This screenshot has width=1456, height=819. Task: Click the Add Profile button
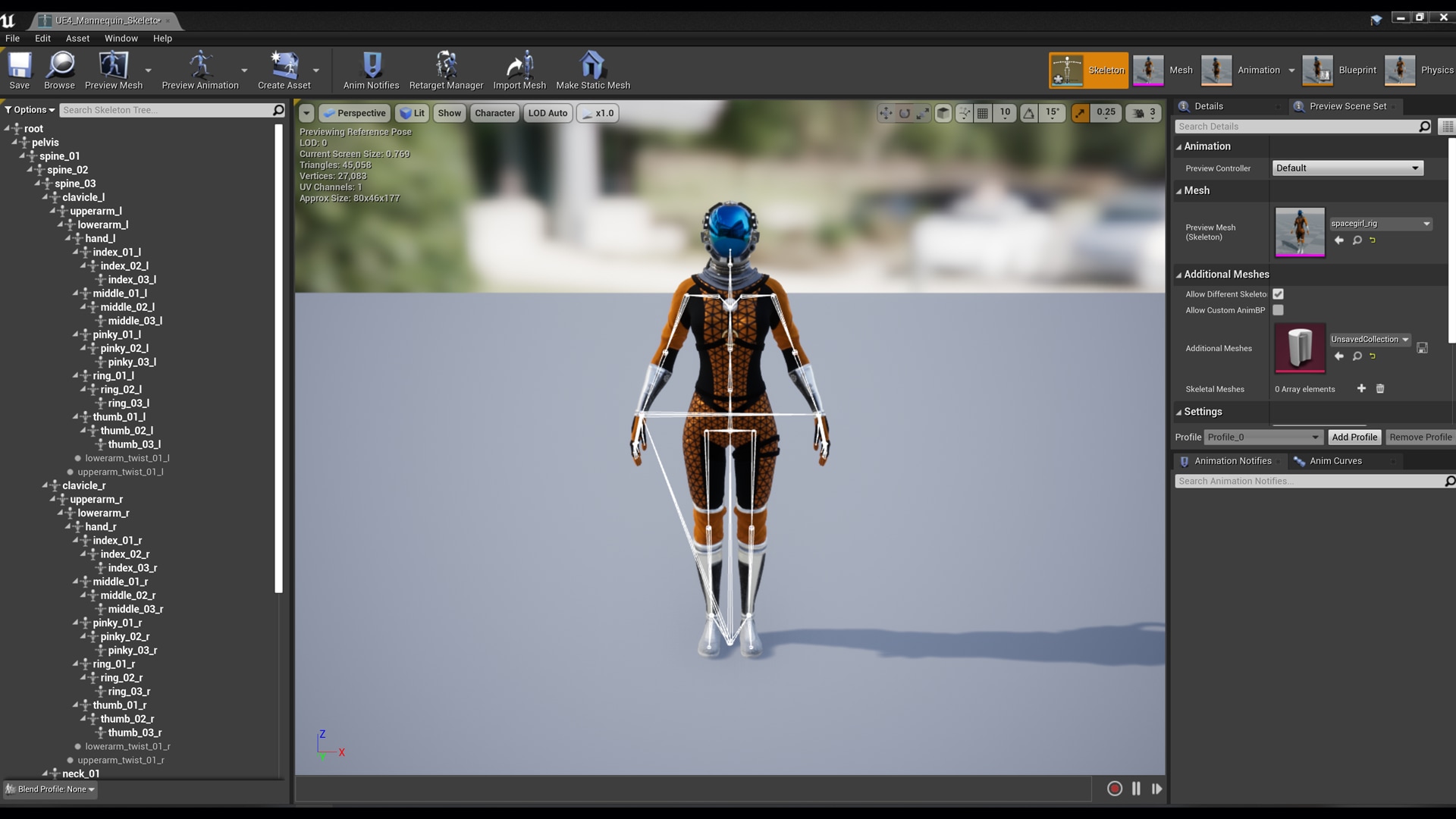coord(1354,437)
